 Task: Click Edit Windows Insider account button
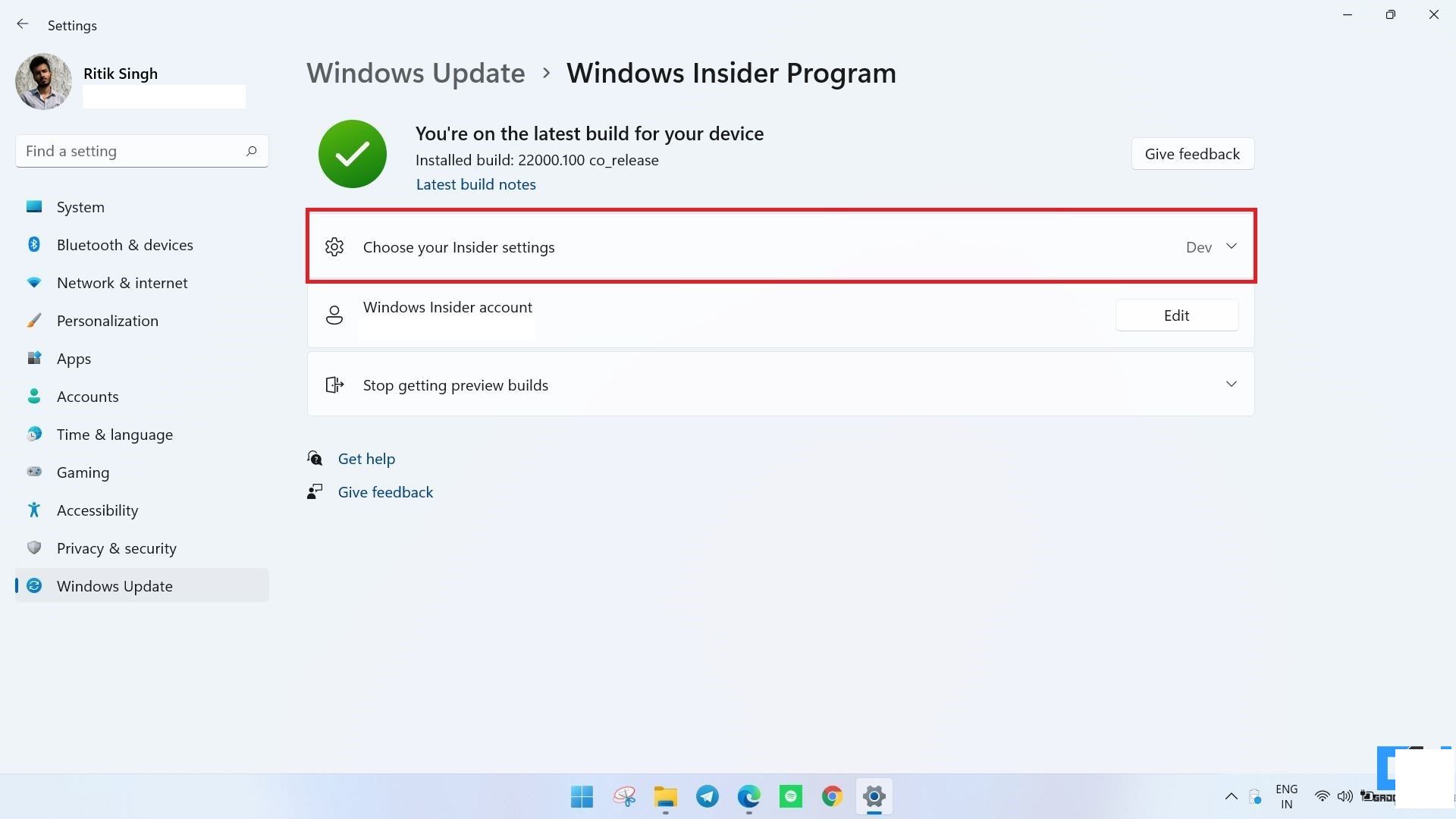click(1177, 315)
